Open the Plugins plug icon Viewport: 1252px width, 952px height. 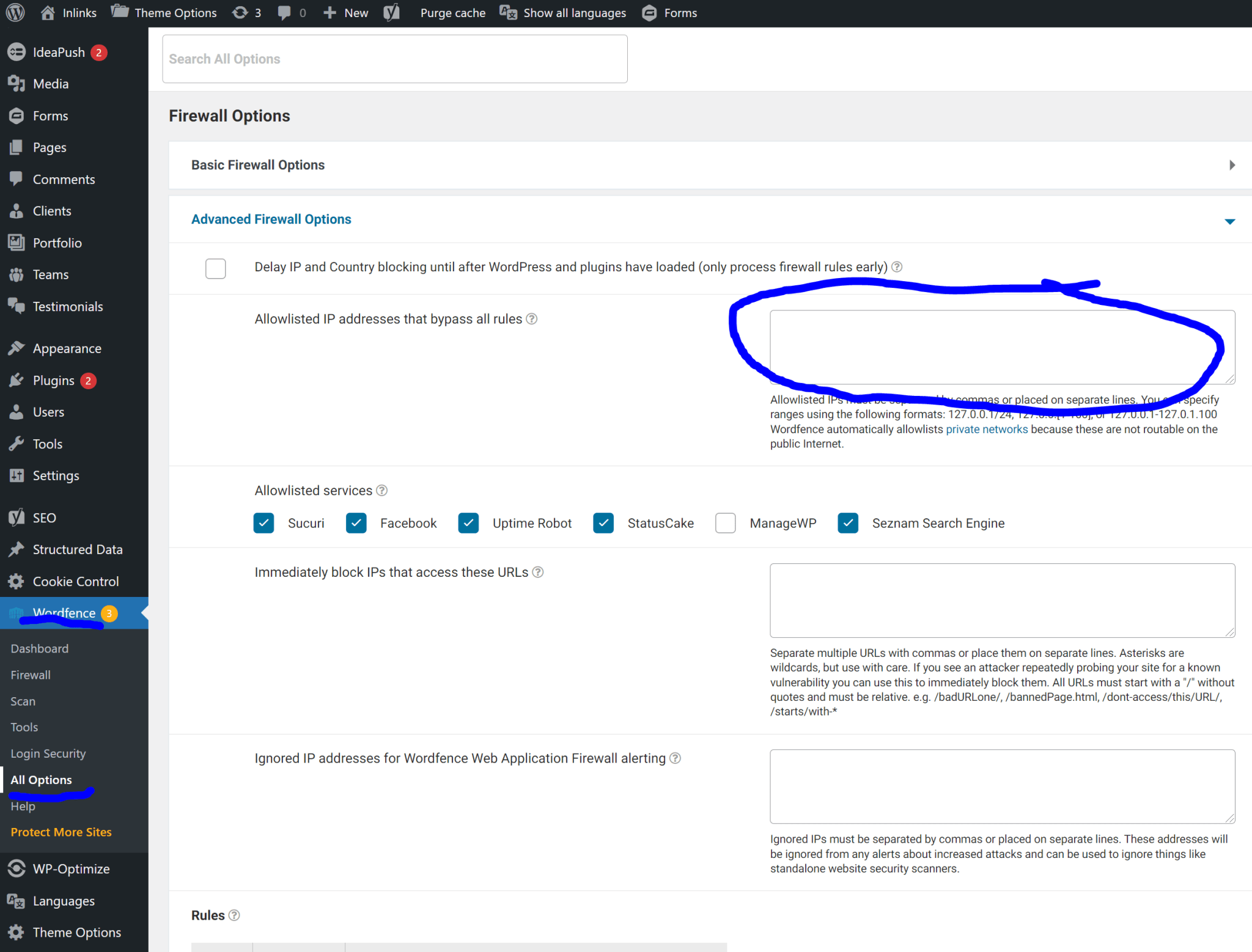point(17,380)
